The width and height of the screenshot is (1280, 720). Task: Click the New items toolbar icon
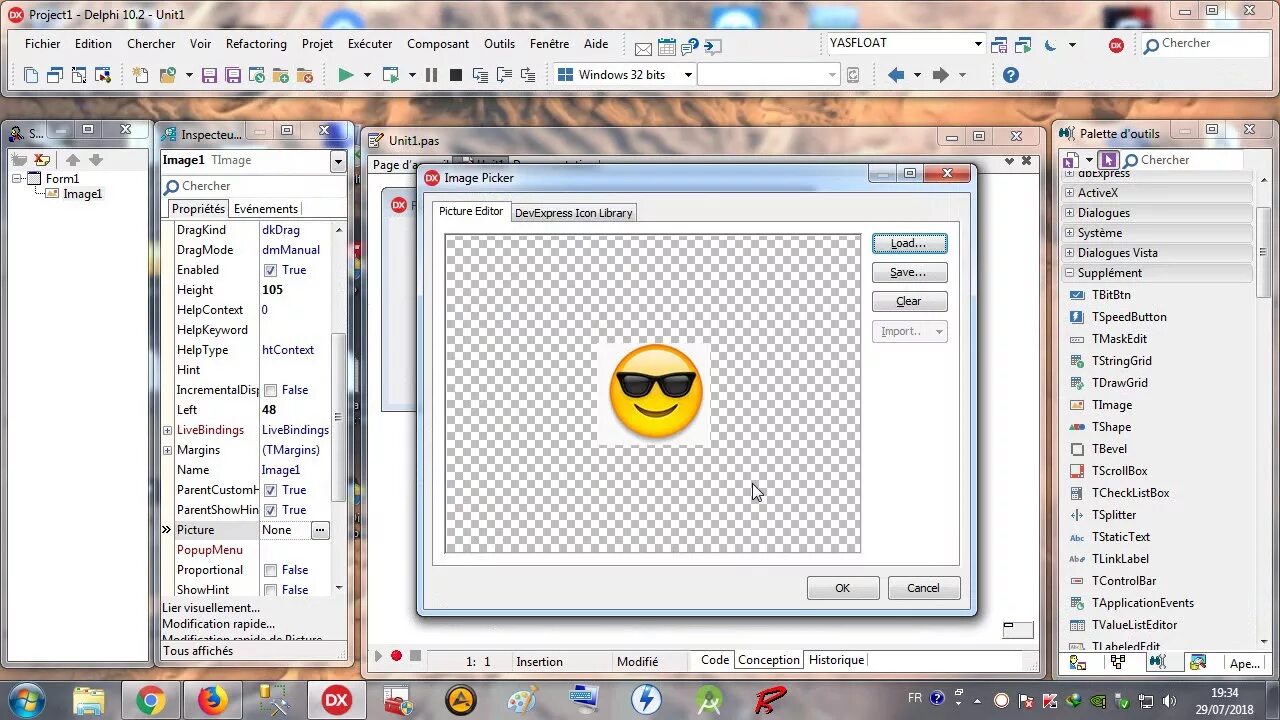coord(141,75)
